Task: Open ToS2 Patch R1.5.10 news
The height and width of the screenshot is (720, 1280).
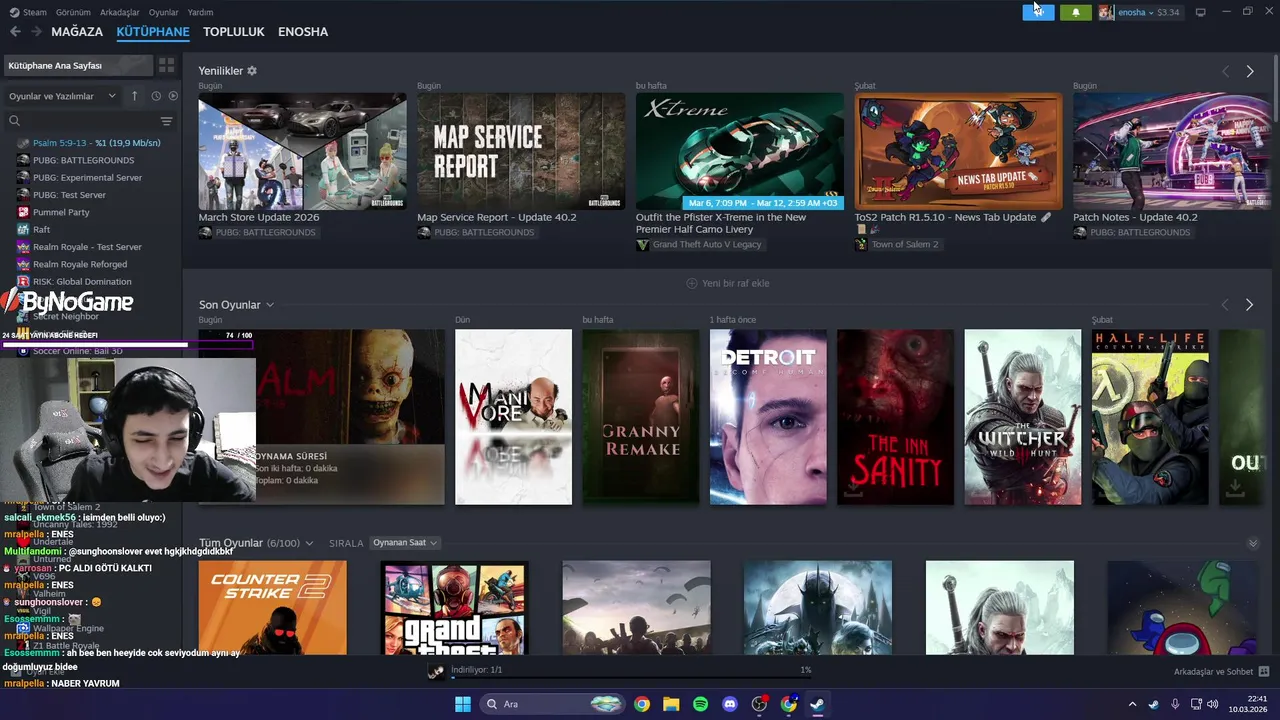Action: 958,152
